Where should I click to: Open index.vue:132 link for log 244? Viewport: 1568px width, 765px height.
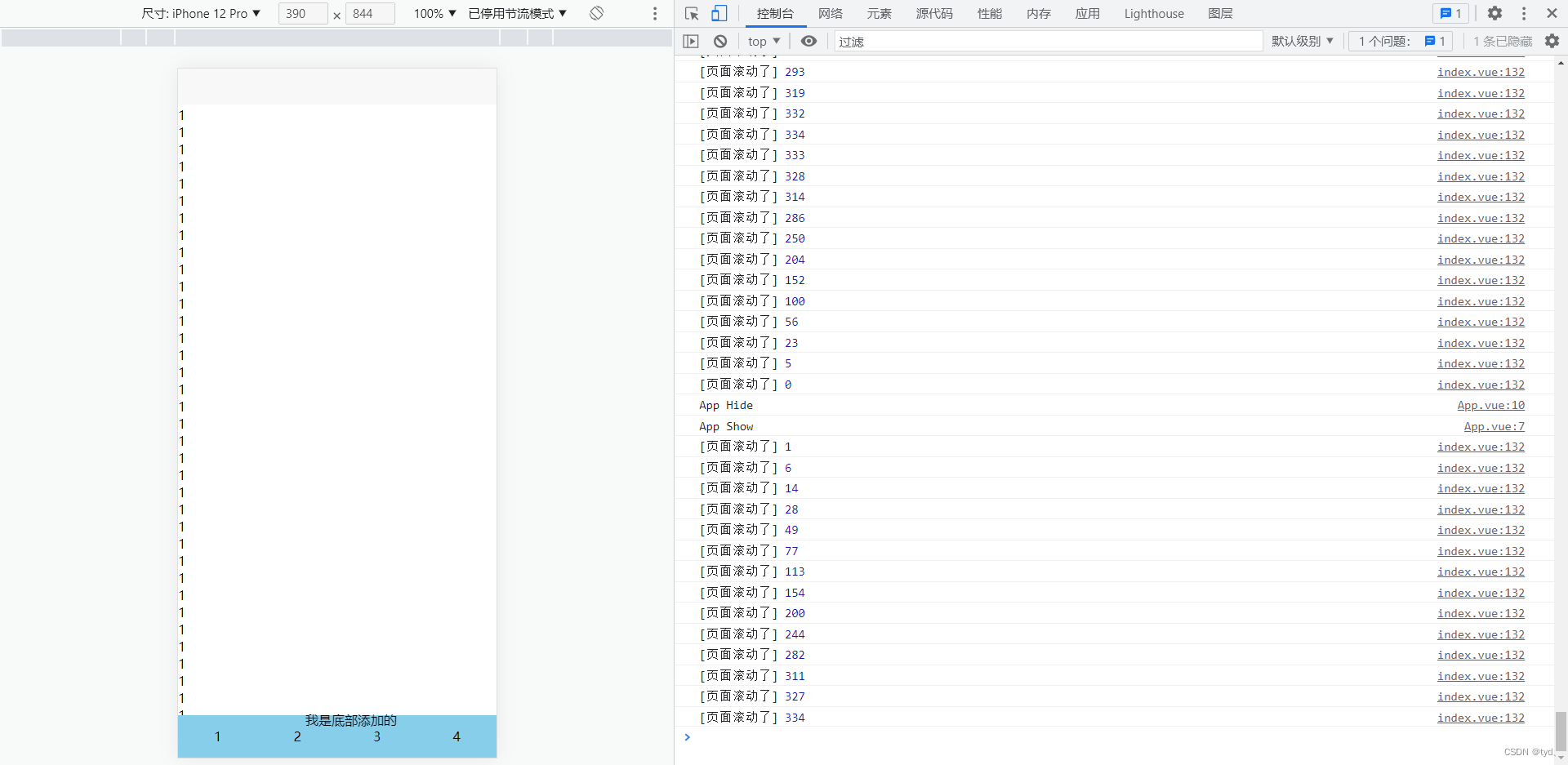1481,634
